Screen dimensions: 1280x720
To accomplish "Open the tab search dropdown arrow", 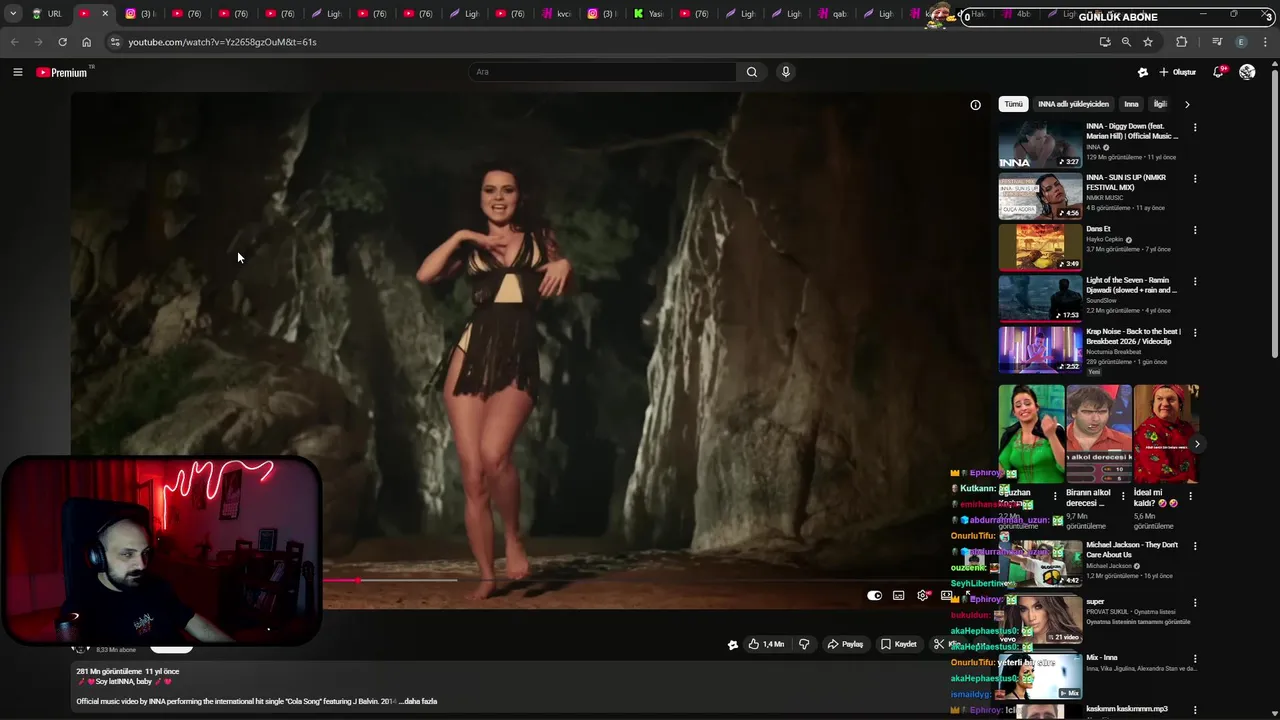I will click(13, 14).
